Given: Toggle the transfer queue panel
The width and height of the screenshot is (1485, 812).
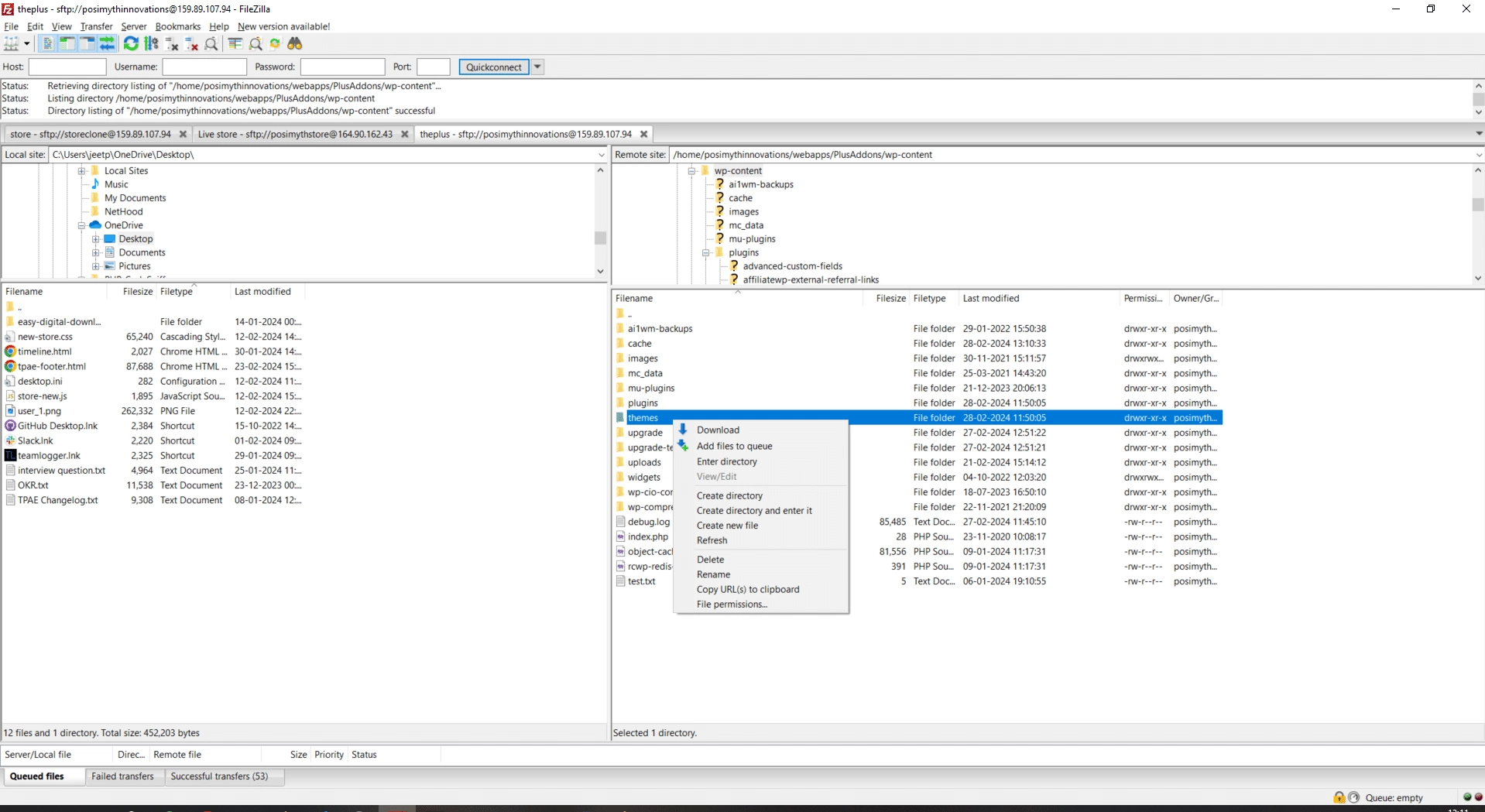Looking at the screenshot, I should coord(108,44).
